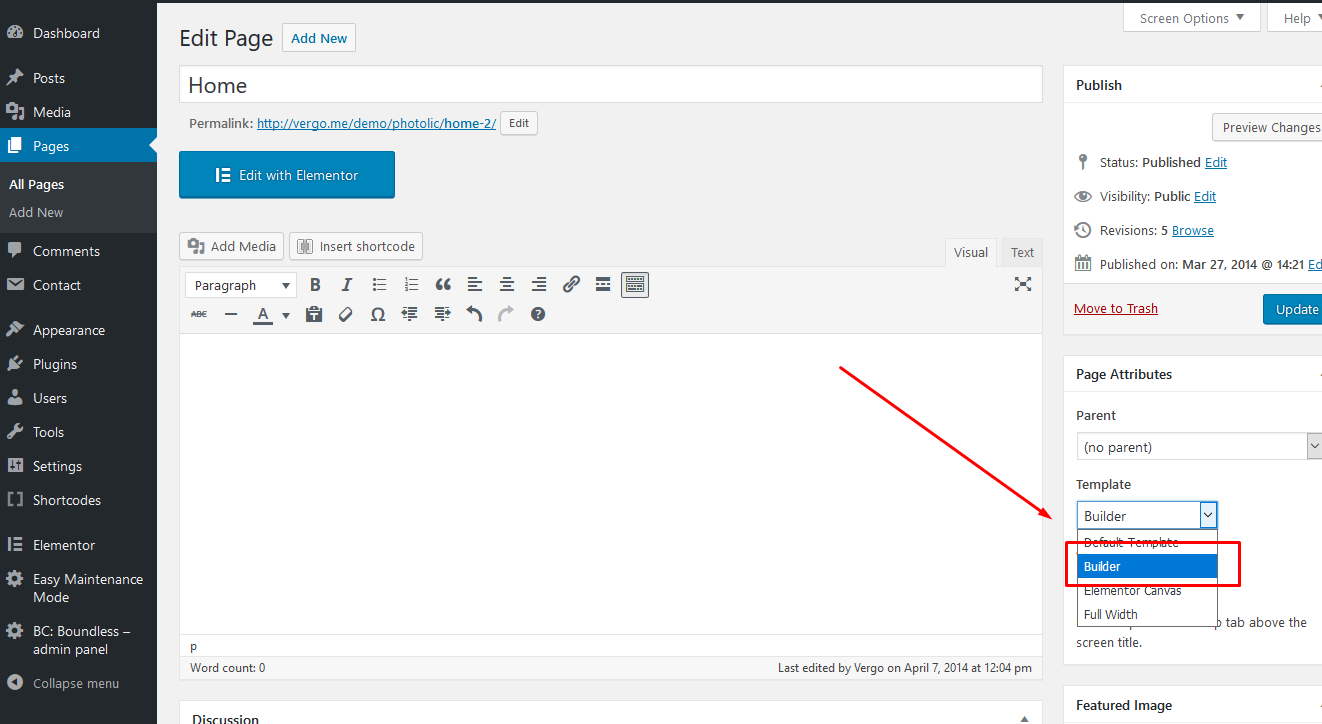Click the Move to Trash link

[1115, 308]
